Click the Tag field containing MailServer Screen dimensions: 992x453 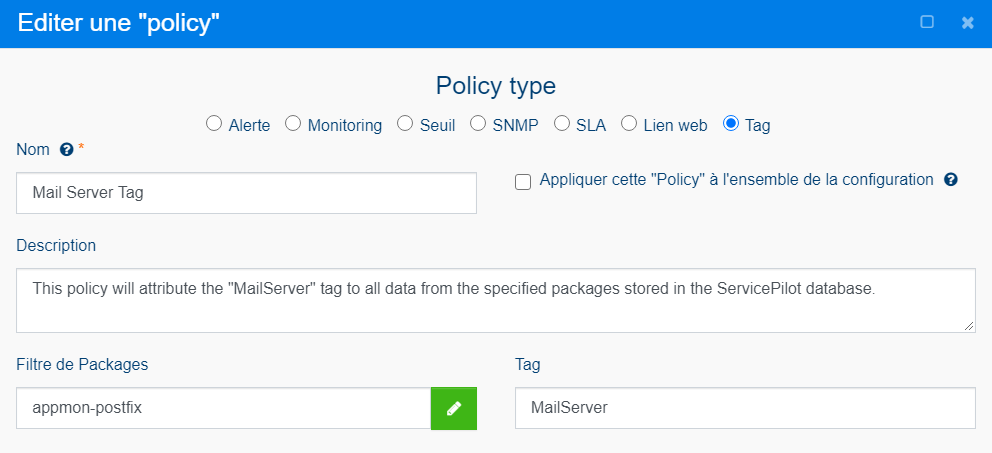click(x=745, y=408)
